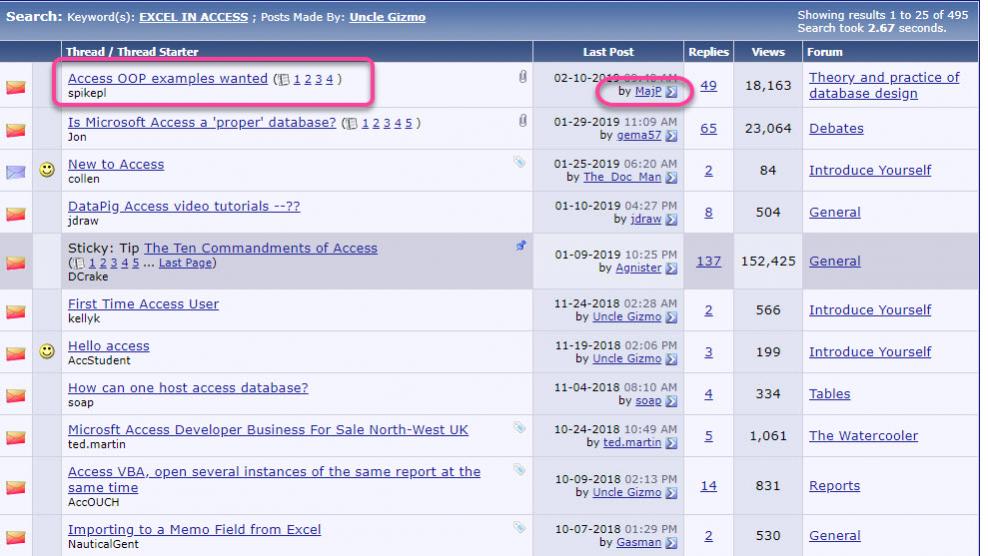Go to last post arrow in 'Hello access' row
The height and width of the screenshot is (556, 988).
(672, 359)
